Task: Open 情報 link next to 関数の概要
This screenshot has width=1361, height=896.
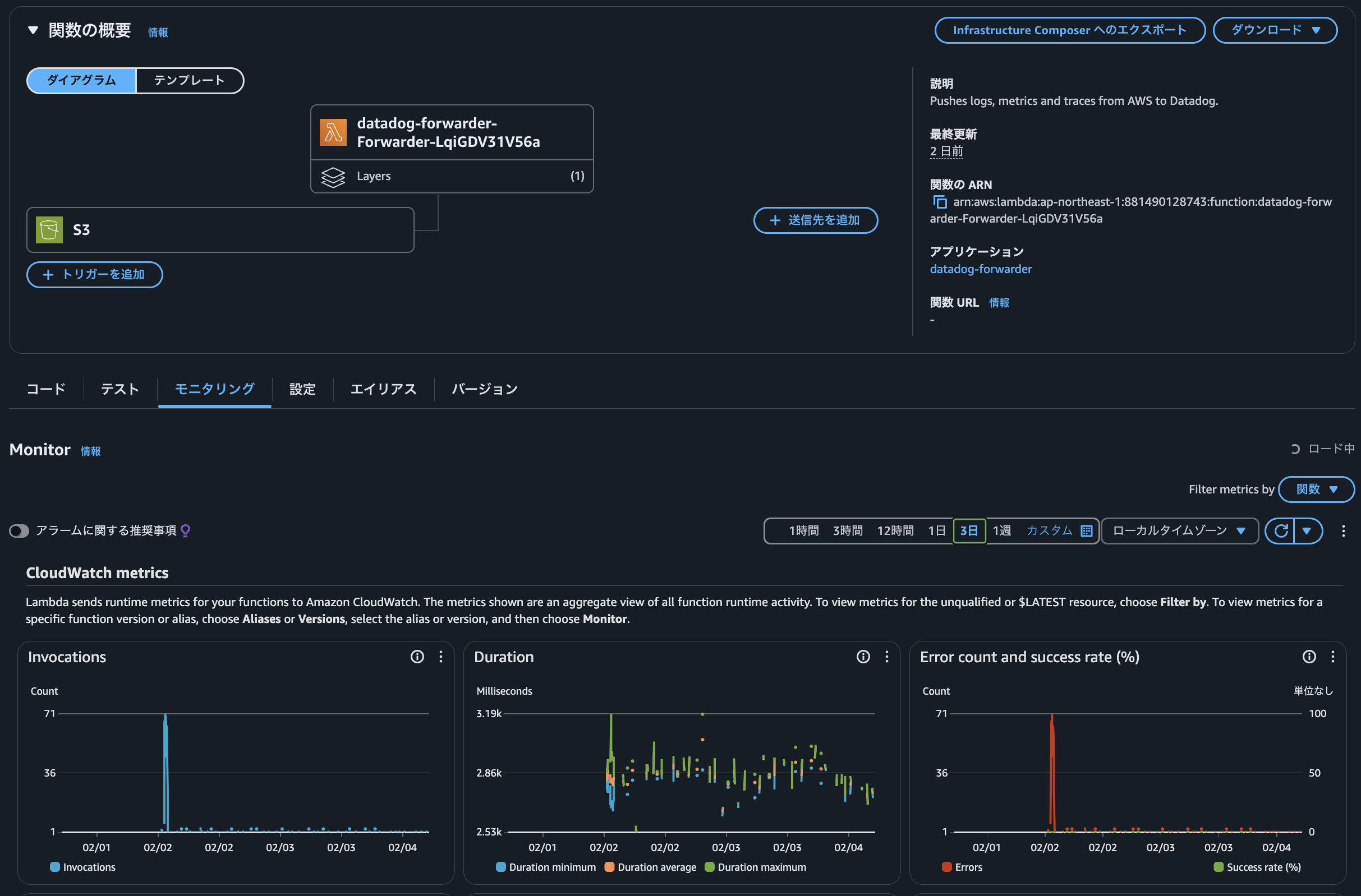Action: click(x=158, y=33)
